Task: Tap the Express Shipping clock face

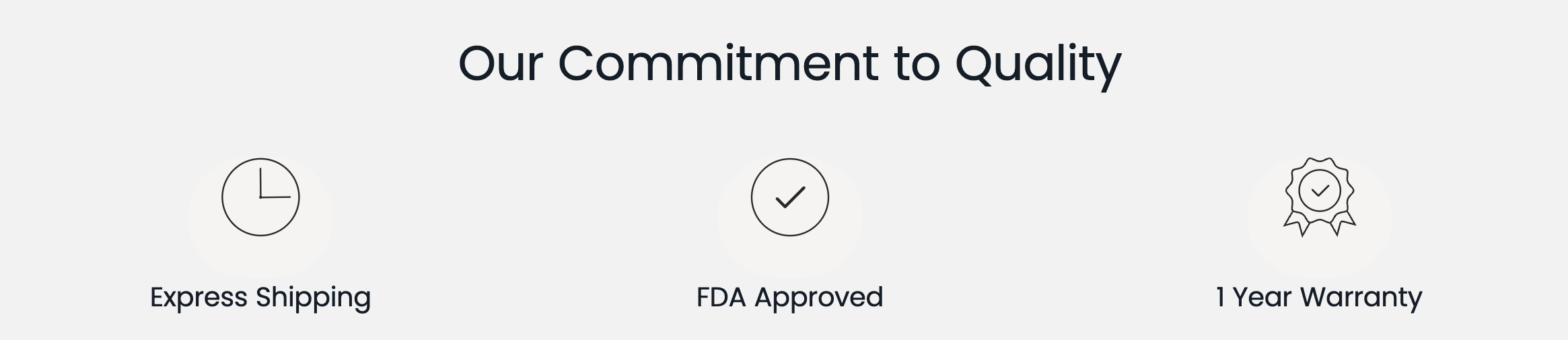Action: (x=260, y=197)
